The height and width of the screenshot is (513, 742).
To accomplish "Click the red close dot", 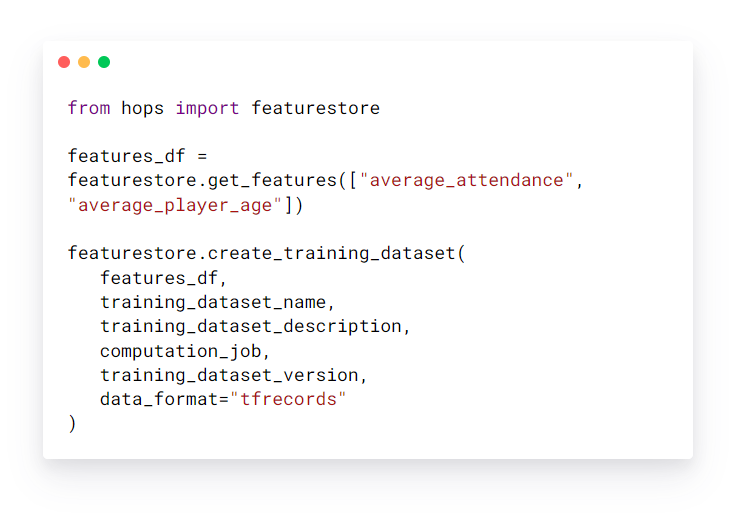I will tap(64, 62).
